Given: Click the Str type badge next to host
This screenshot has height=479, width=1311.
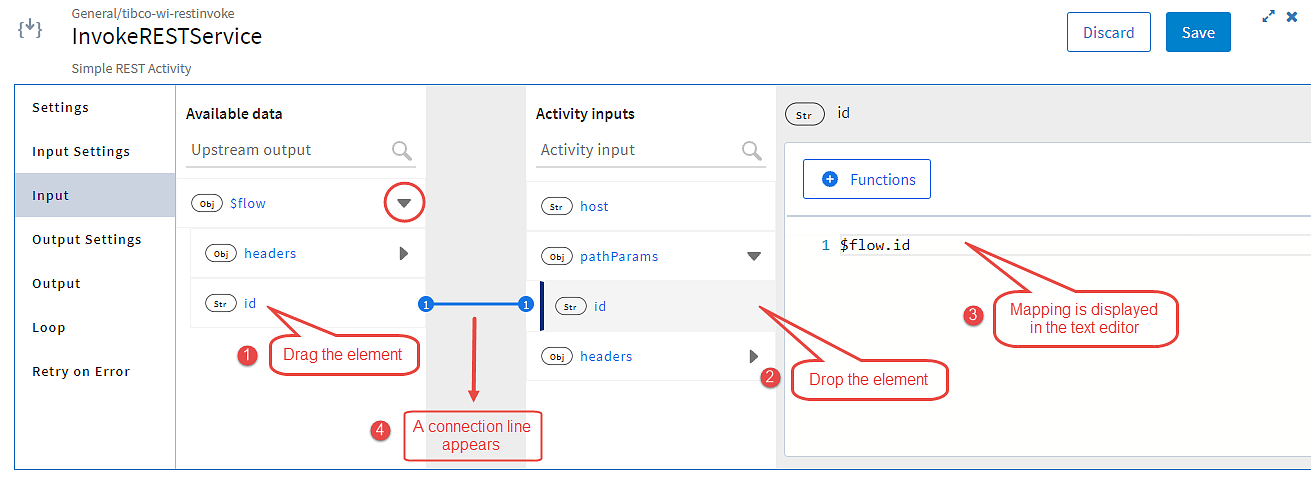Looking at the screenshot, I should [x=556, y=206].
